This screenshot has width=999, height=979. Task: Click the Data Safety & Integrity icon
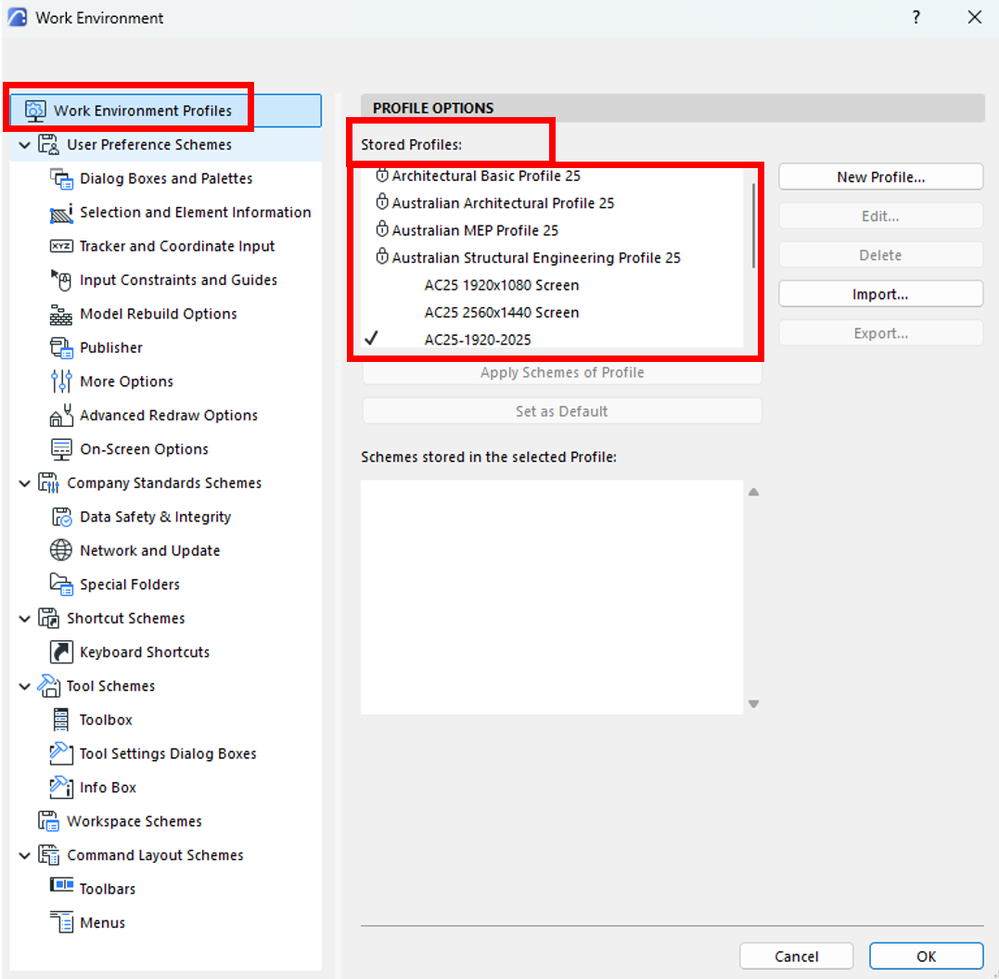[x=61, y=517]
